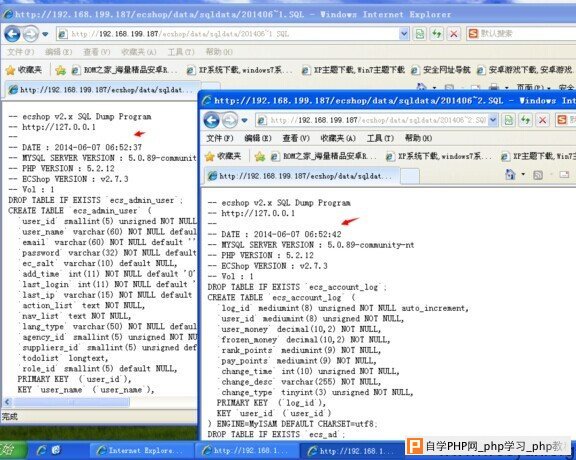Screen dimensions: 576x460
Task: Click 'ecs_account_log' CREATE TABLE line
Action: coord(281,298)
